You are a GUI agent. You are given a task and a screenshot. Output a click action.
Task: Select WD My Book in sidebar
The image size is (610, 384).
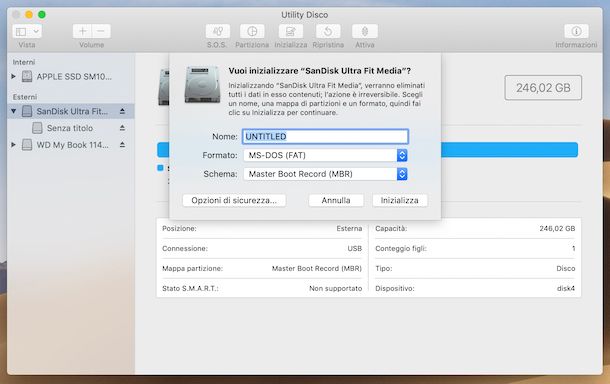point(72,145)
